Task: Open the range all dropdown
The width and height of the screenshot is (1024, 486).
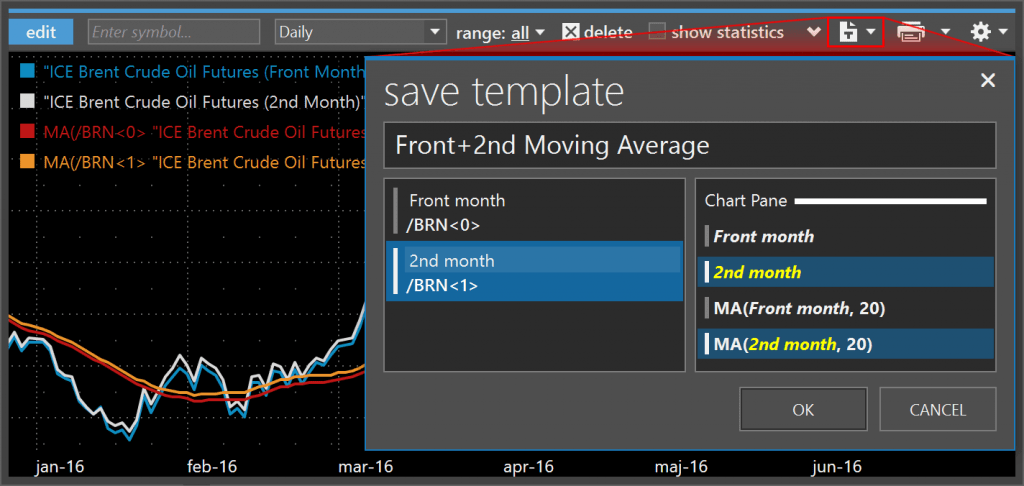Action: coord(529,32)
